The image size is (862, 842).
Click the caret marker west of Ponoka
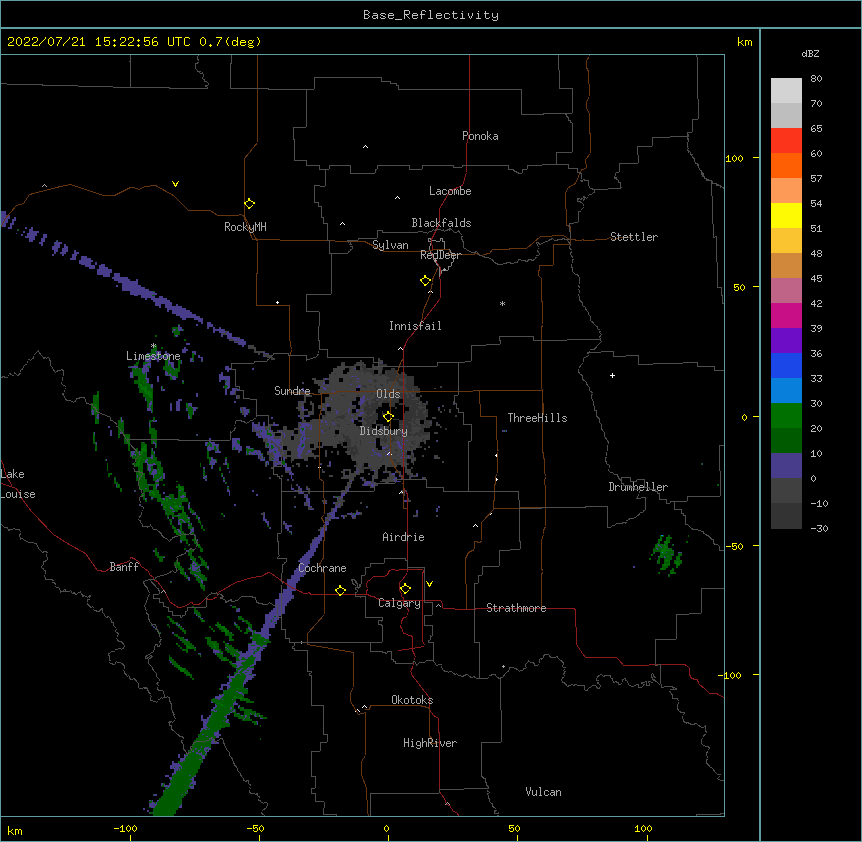click(x=365, y=147)
